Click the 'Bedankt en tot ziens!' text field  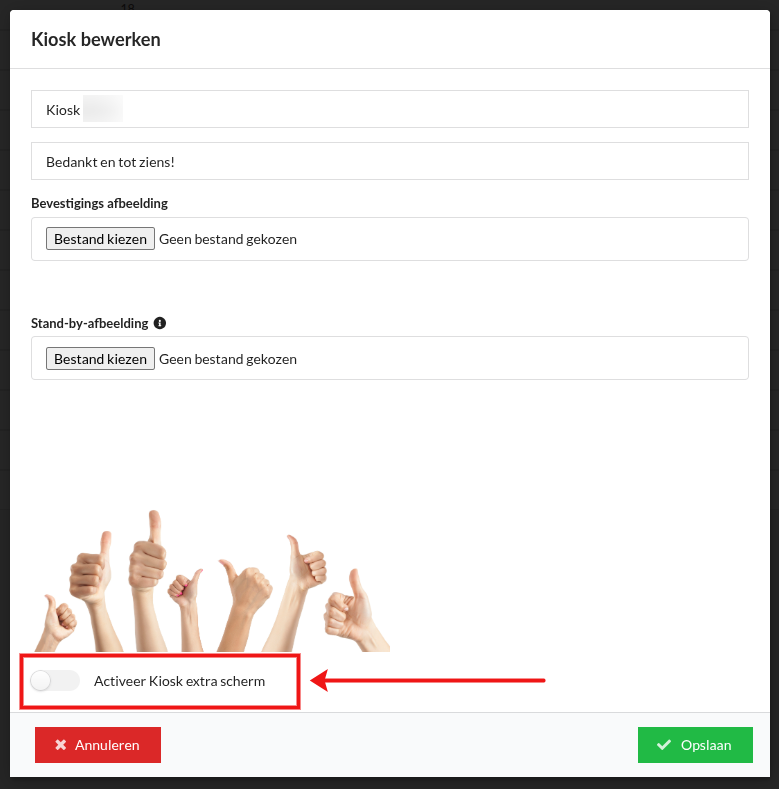390,161
